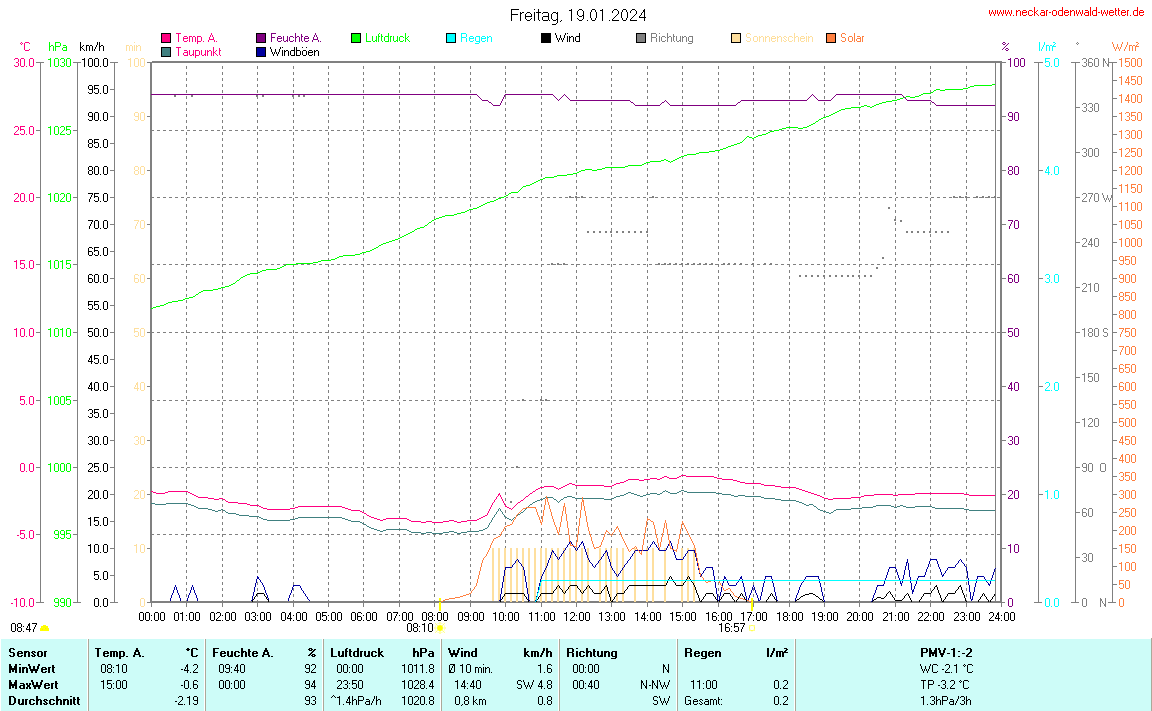Click the PMV-1:-2 header text
The width and height of the screenshot is (1152, 711).
(947, 653)
